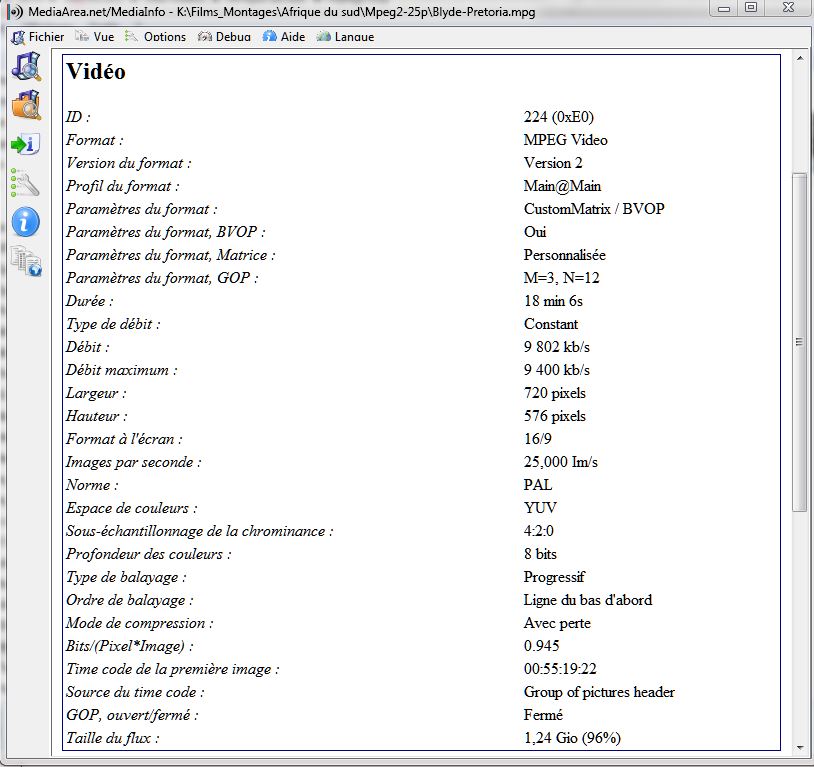
Task: Click the Avec perte compression value
Action: coord(557,623)
